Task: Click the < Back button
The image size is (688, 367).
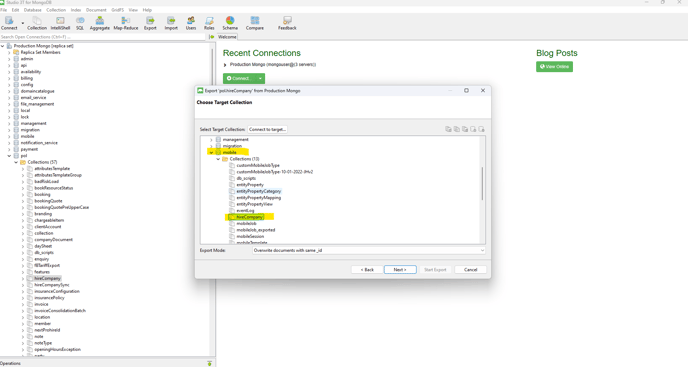Action: (x=367, y=270)
